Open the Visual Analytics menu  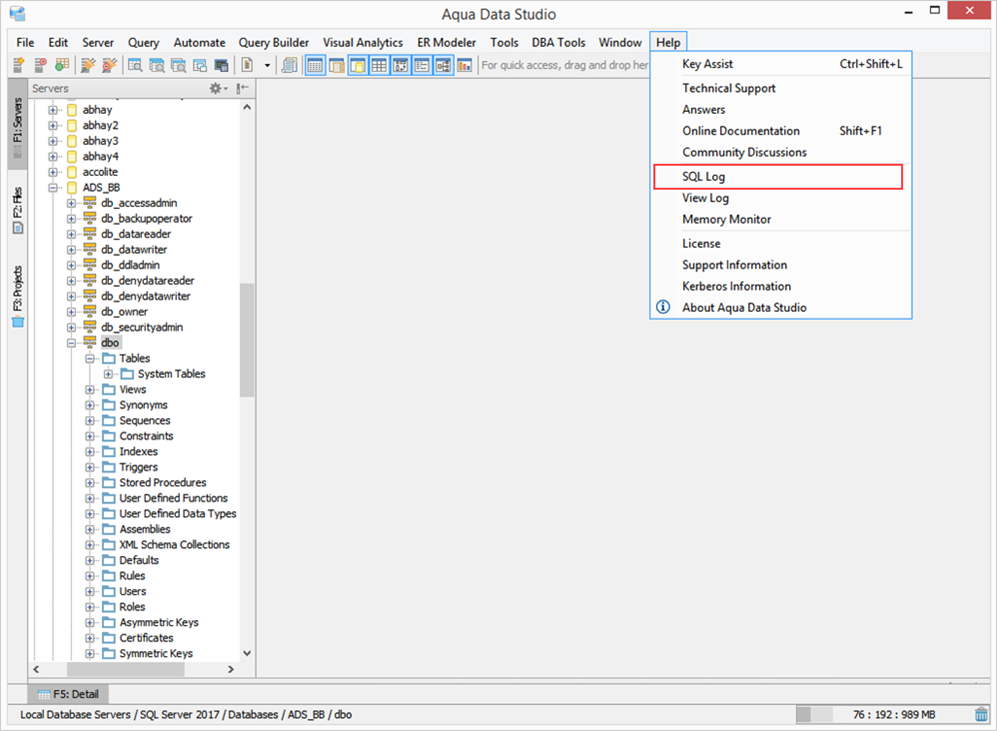click(362, 43)
